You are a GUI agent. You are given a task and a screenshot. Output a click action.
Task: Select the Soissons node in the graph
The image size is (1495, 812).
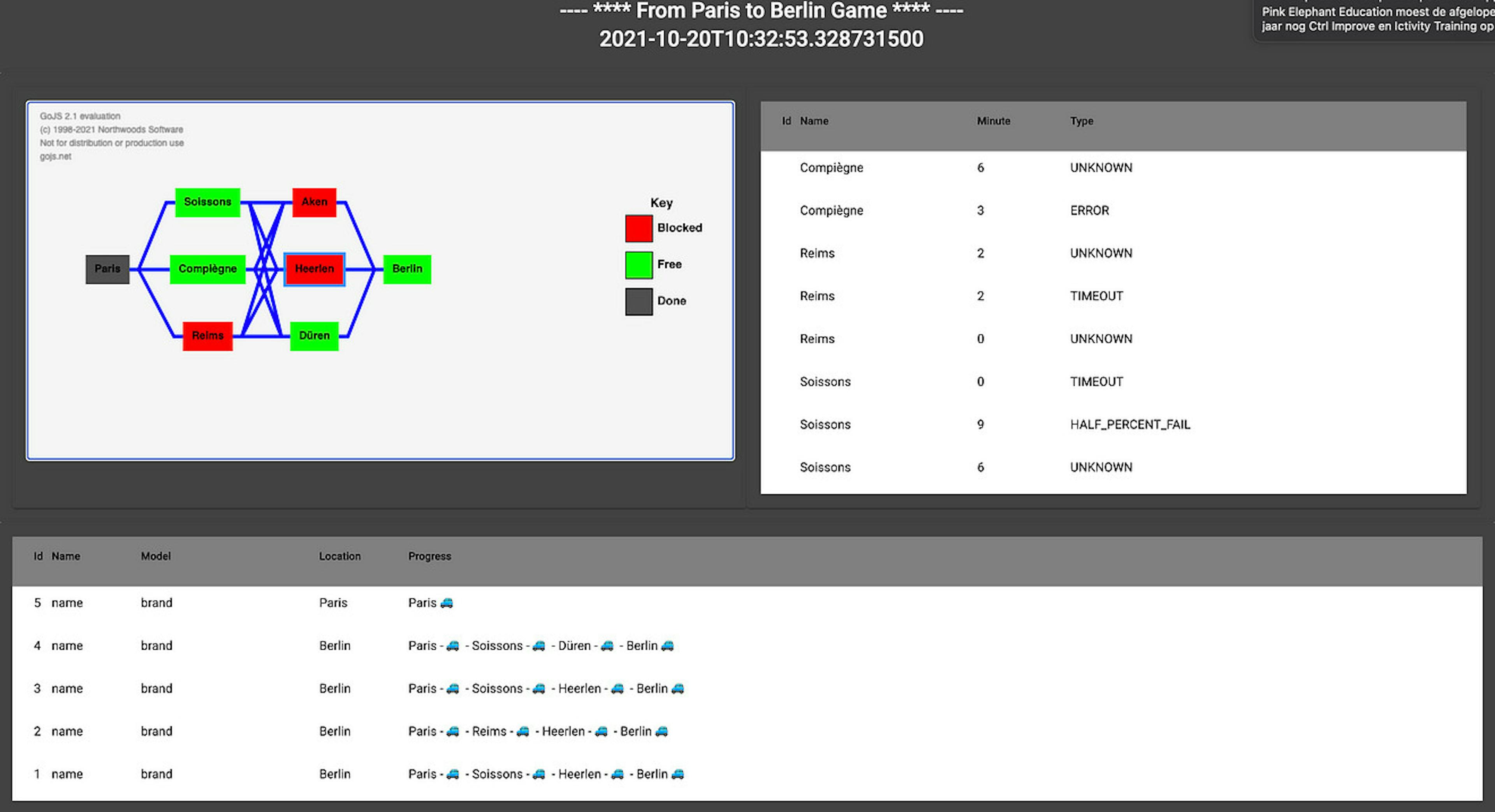pyautogui.click(x=207, y=202)
